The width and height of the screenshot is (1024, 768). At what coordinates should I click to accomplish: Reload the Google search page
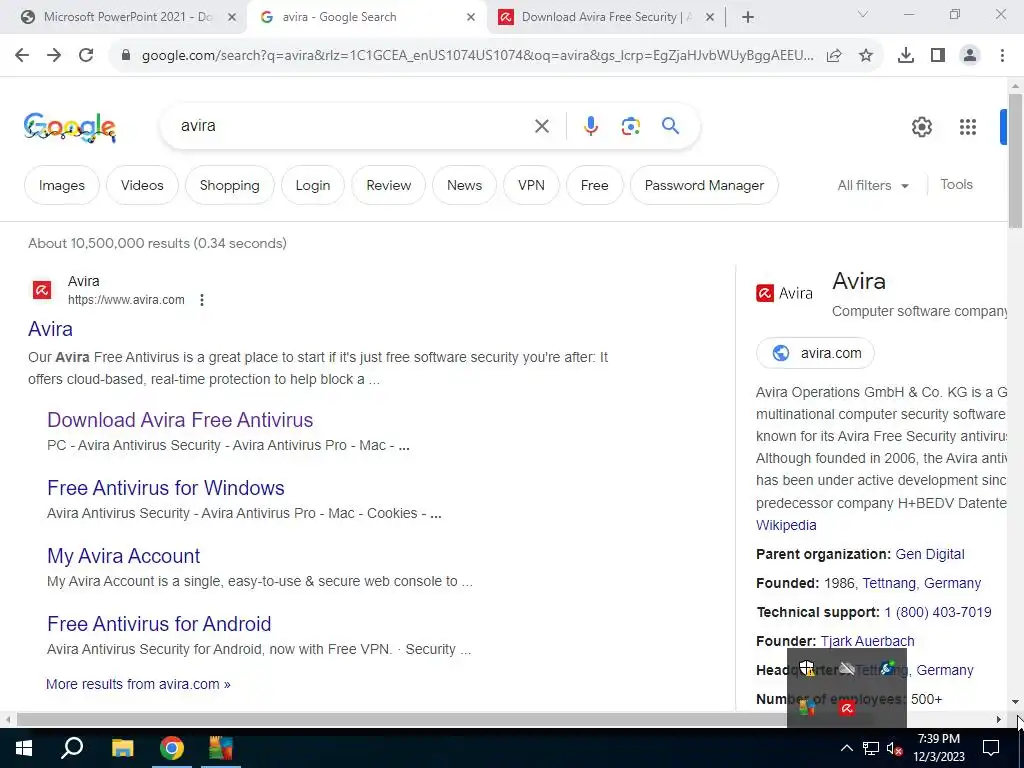86,56
